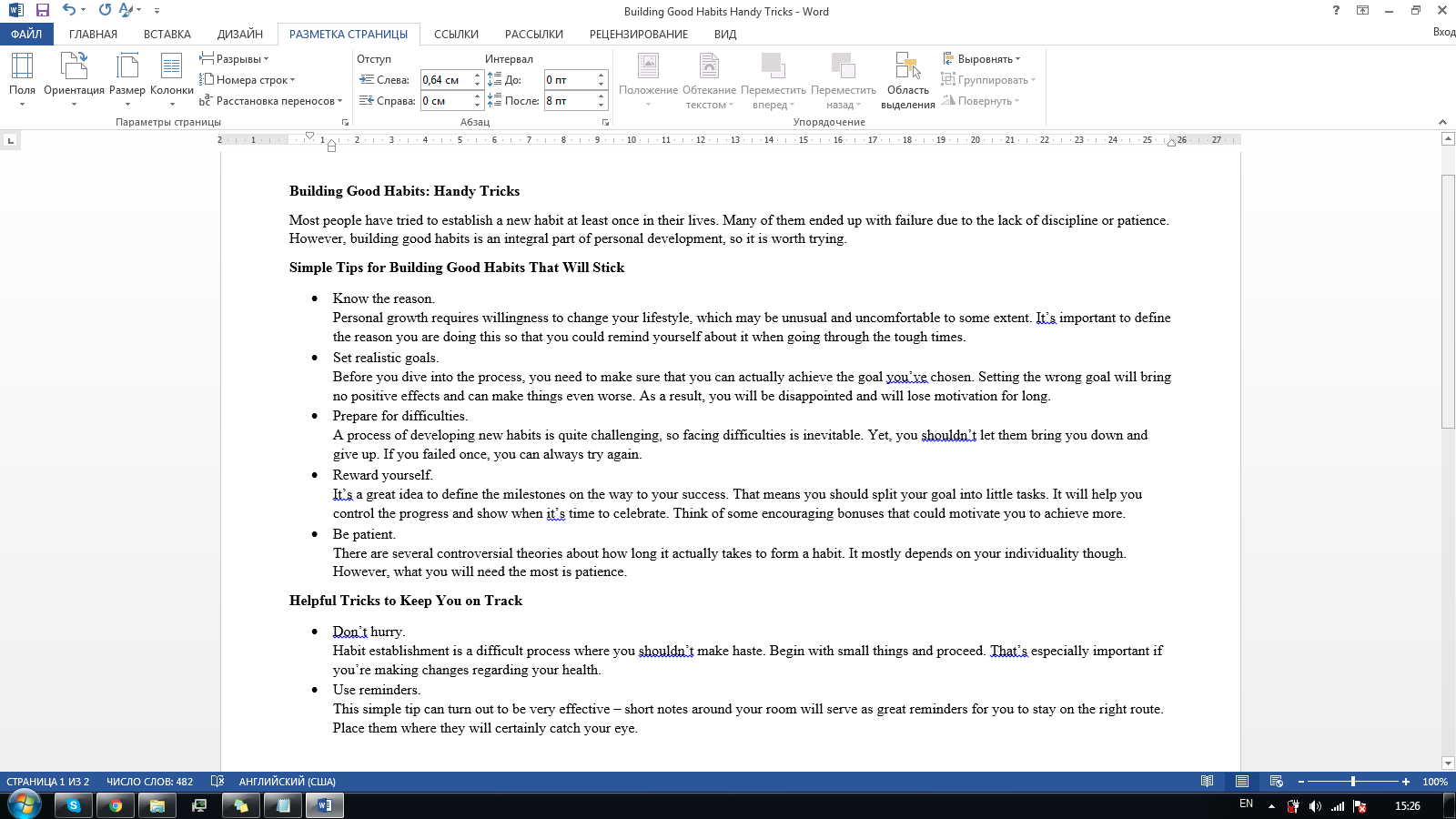Open the undo history dropdown arrow
The image size is (1456, 819).
click(83, 10)
